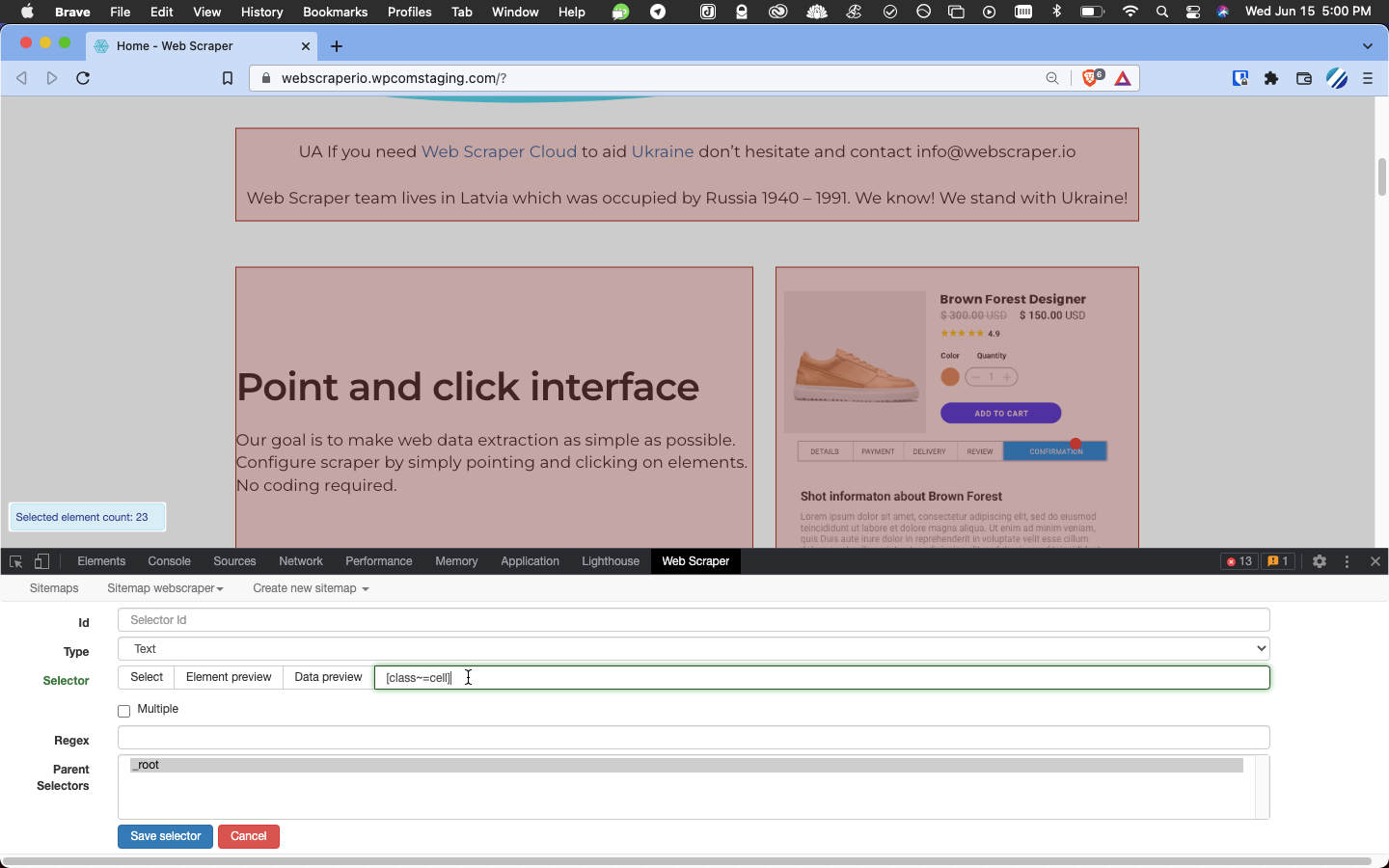The width and height of the screenshot is (1389, 868).
Task: Click the orange color swatch on product
Action: coord(950,377)
